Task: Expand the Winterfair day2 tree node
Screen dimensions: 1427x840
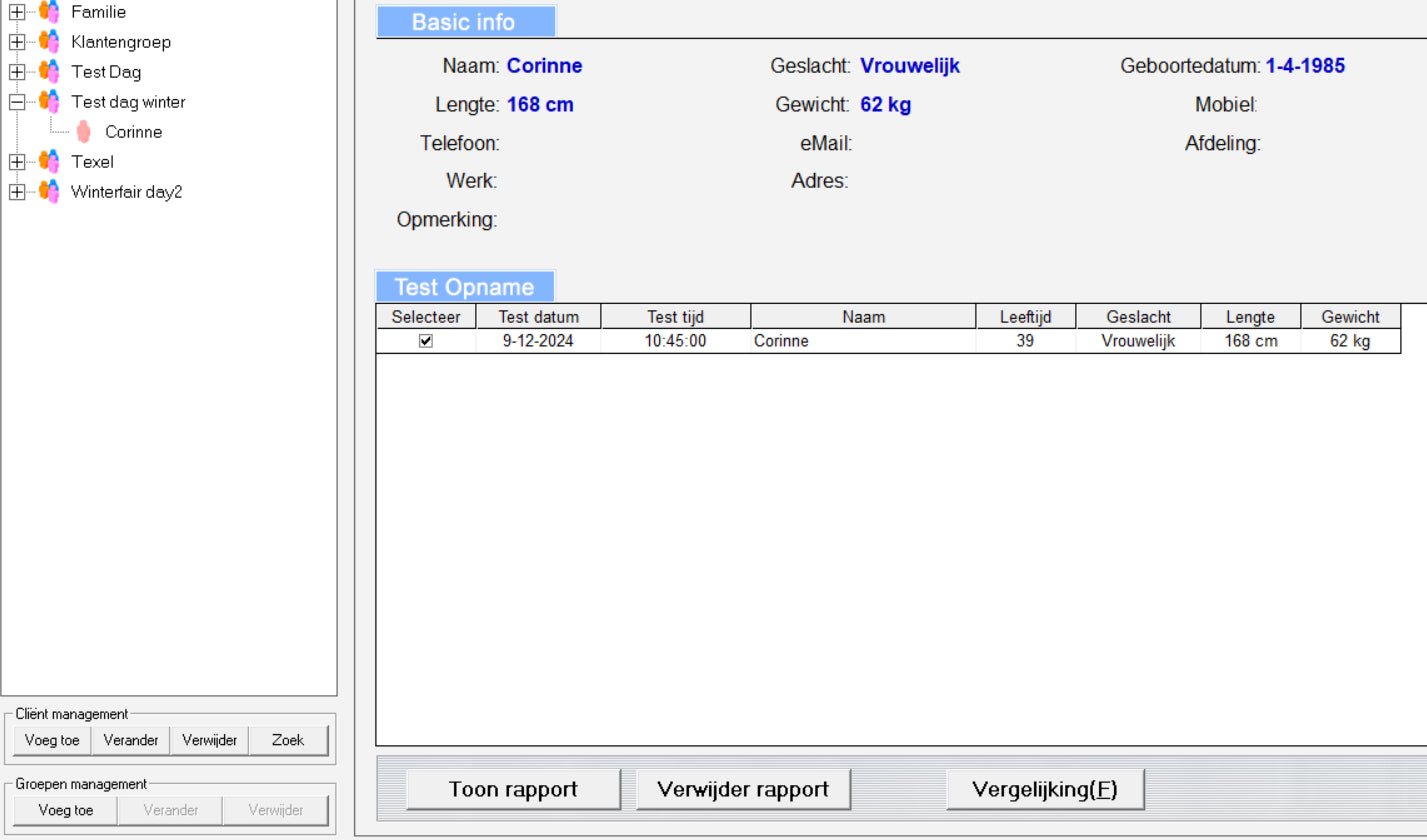Action: coord(17,192)
